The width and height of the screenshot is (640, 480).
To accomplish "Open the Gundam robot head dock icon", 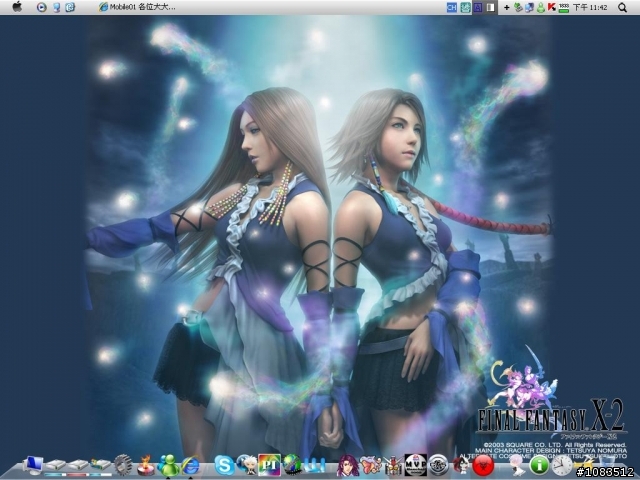I will (393, 466).
